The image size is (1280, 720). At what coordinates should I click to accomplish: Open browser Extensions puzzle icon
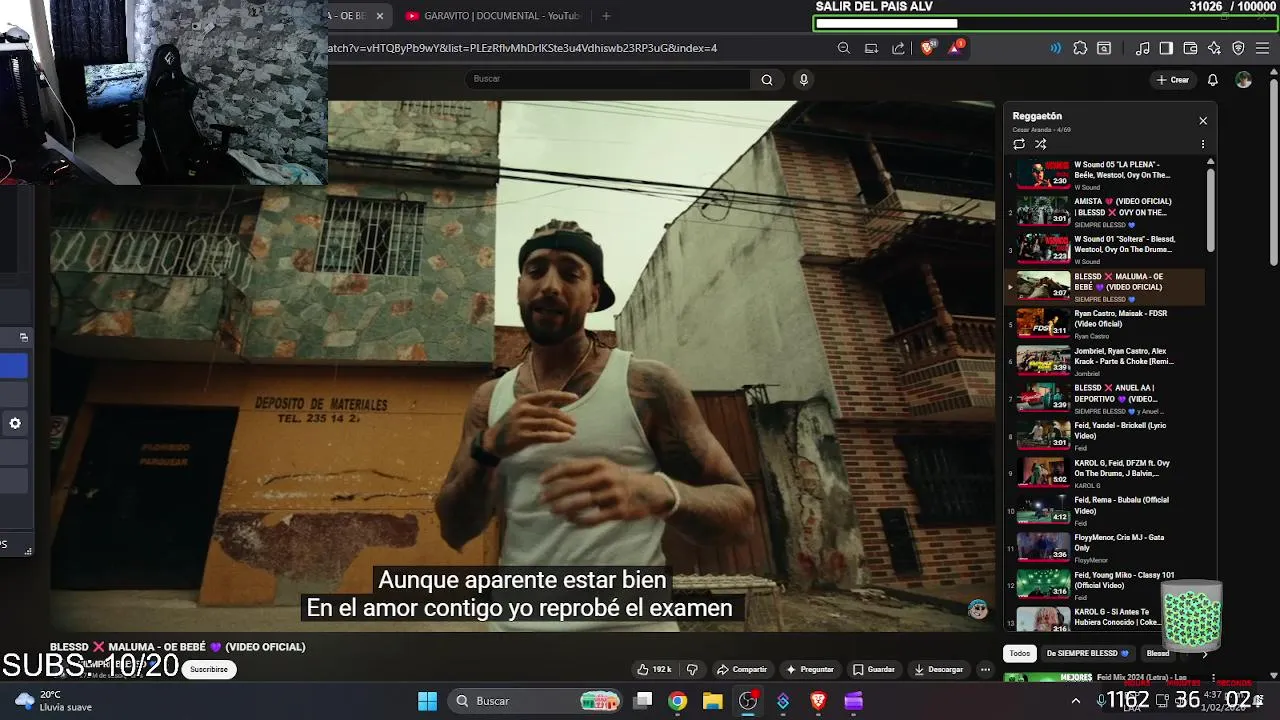tap(1080, 48)
